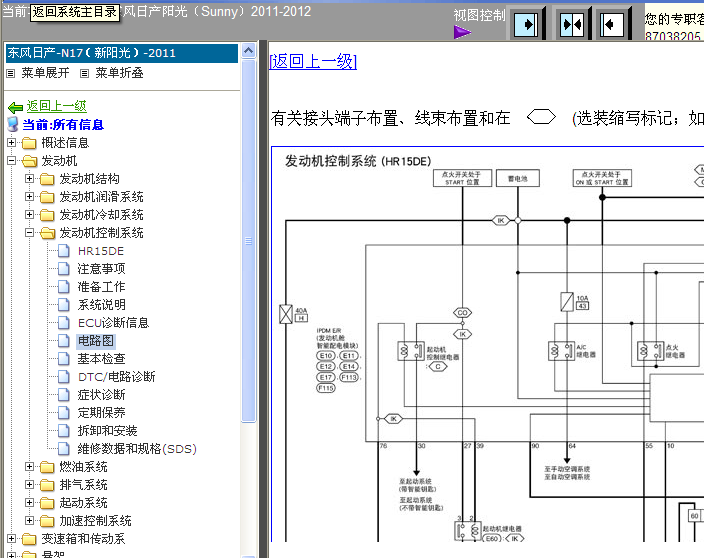Click the view control right-arrow panel icon

(525, 24)
